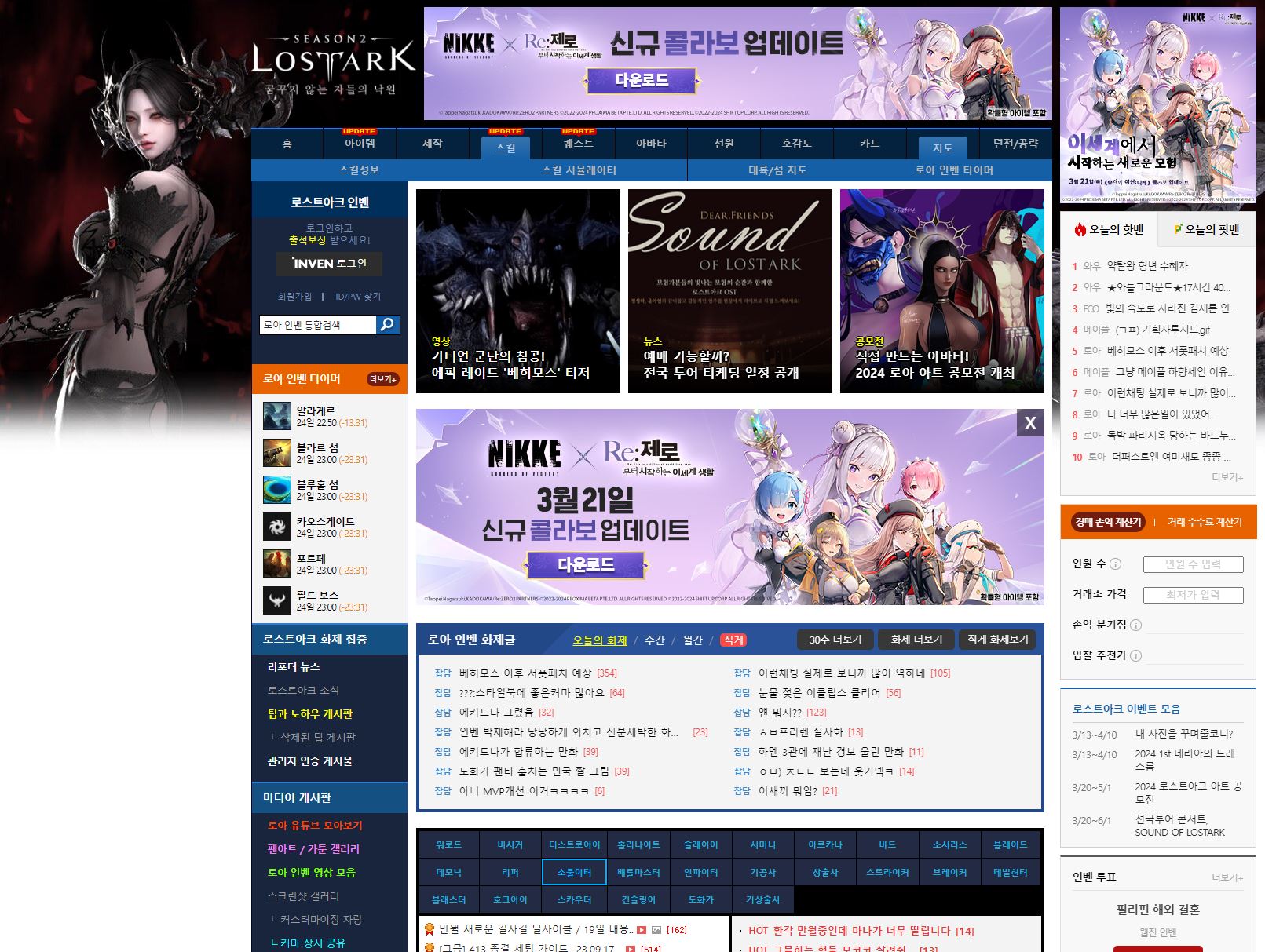Open the 필드 보스 timer icon
1265x952 pixels.
(277, 600)
